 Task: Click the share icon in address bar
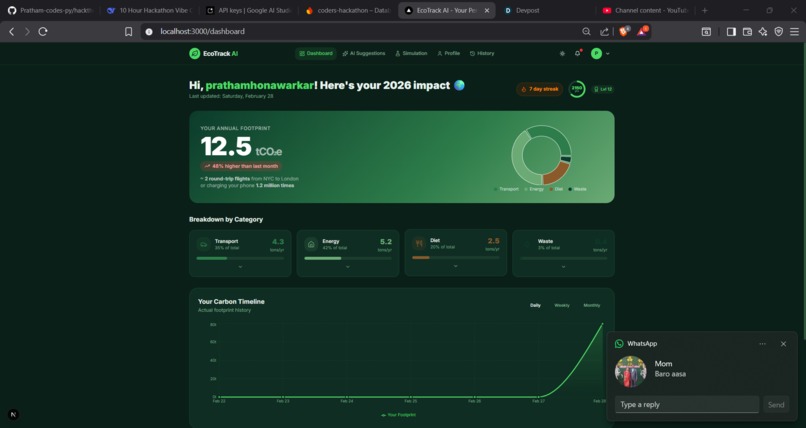point(604,31)
